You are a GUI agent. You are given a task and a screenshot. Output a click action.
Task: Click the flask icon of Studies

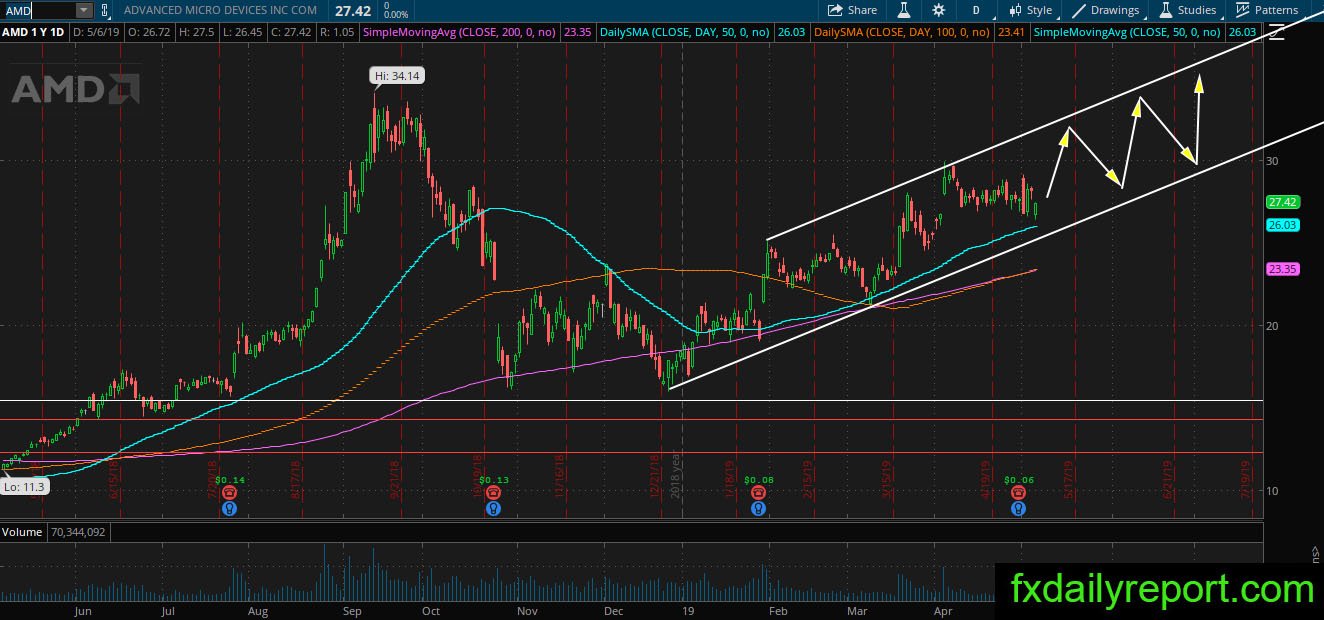click(1166, 10)
